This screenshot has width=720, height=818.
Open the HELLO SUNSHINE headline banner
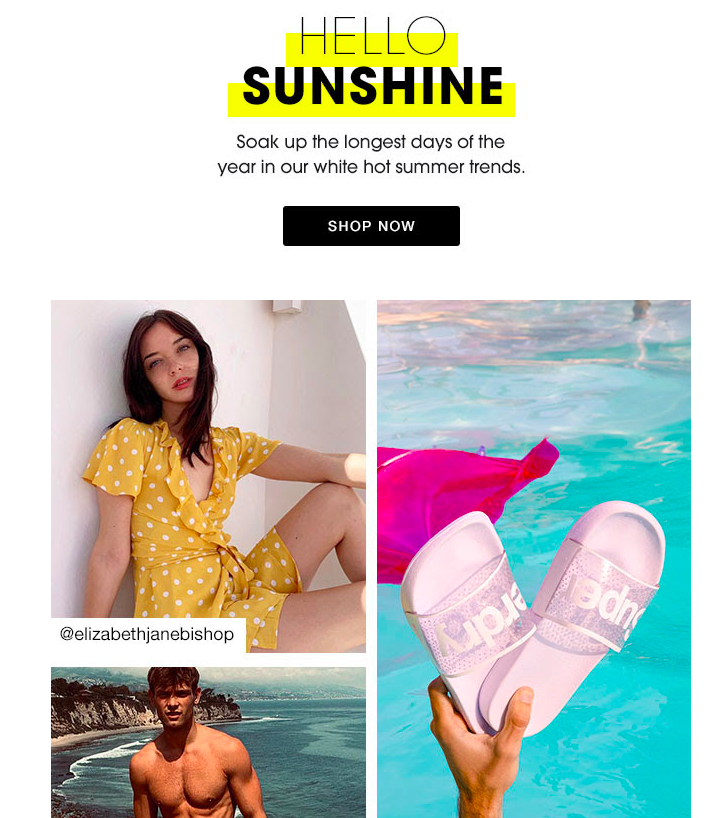point(371,66)
